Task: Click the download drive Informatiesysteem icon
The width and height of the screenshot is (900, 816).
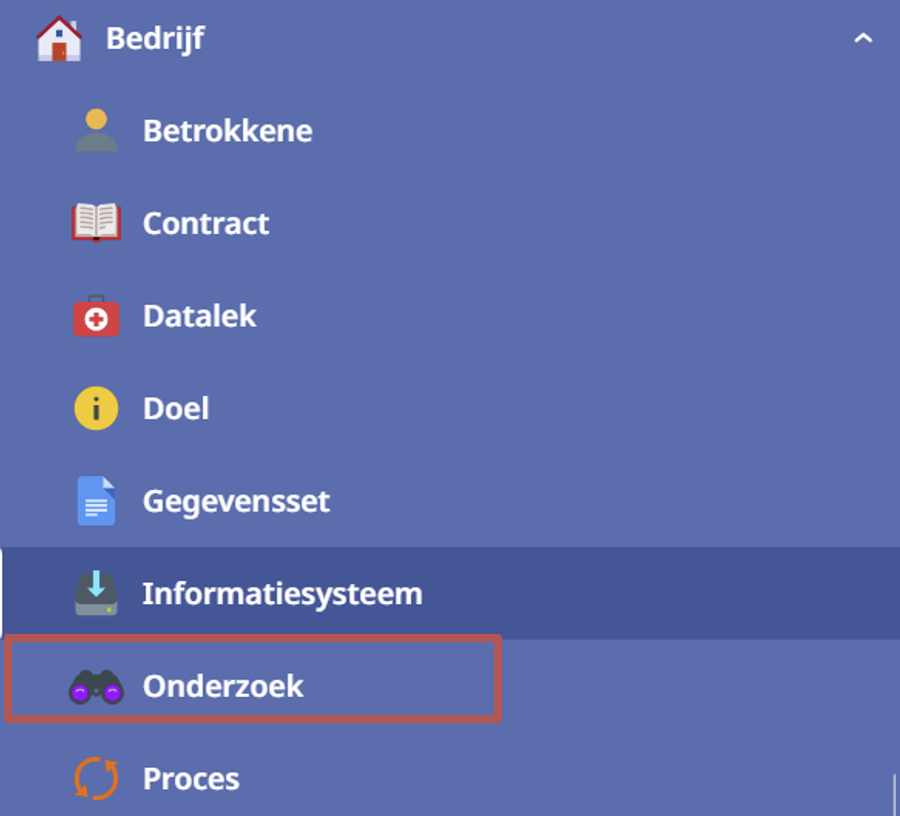Action: 96,593
